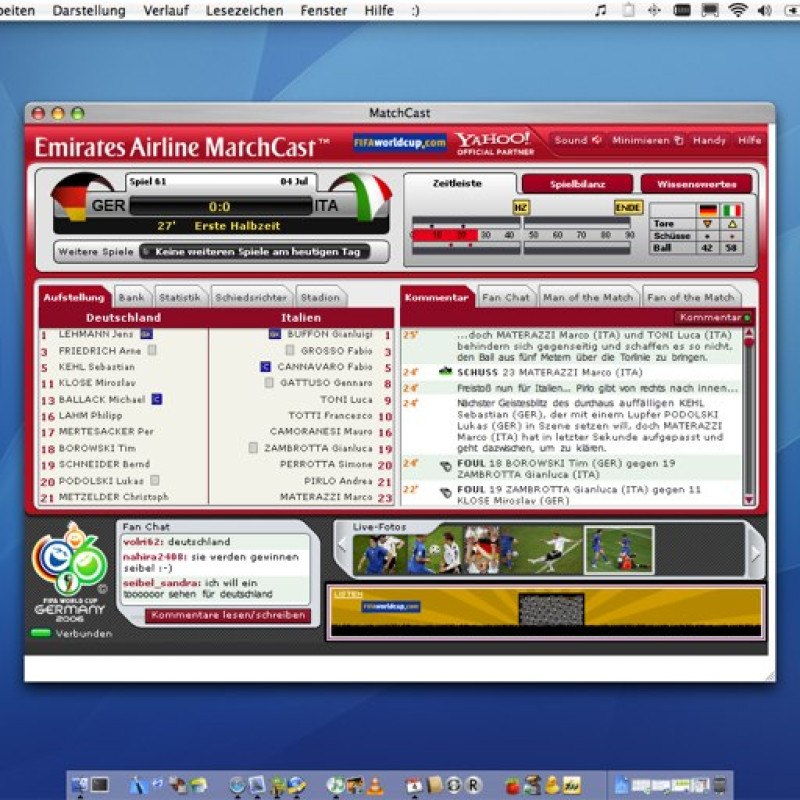Click Yahoo! Official Partner logo
This screenshot has width=800, height=800.
coord(494,143)
